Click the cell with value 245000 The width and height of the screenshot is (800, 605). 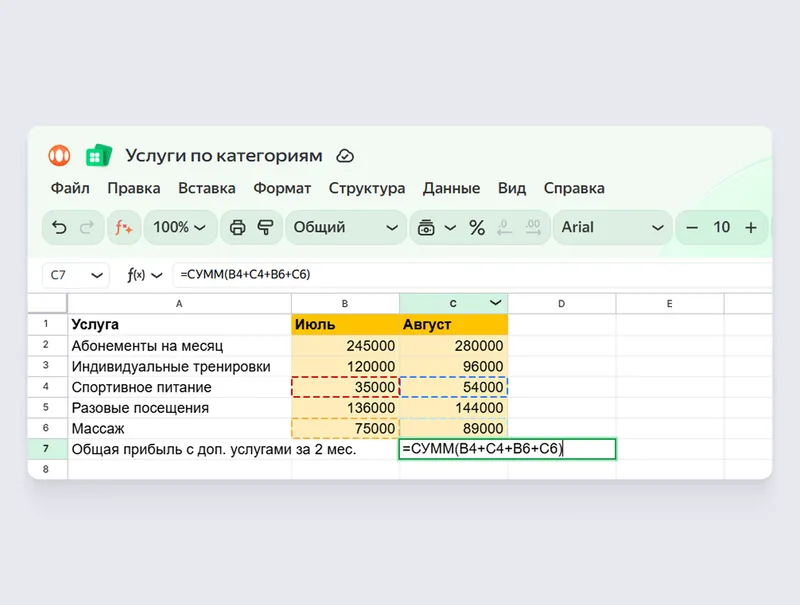pyautogui.click(x=345, y=345)
